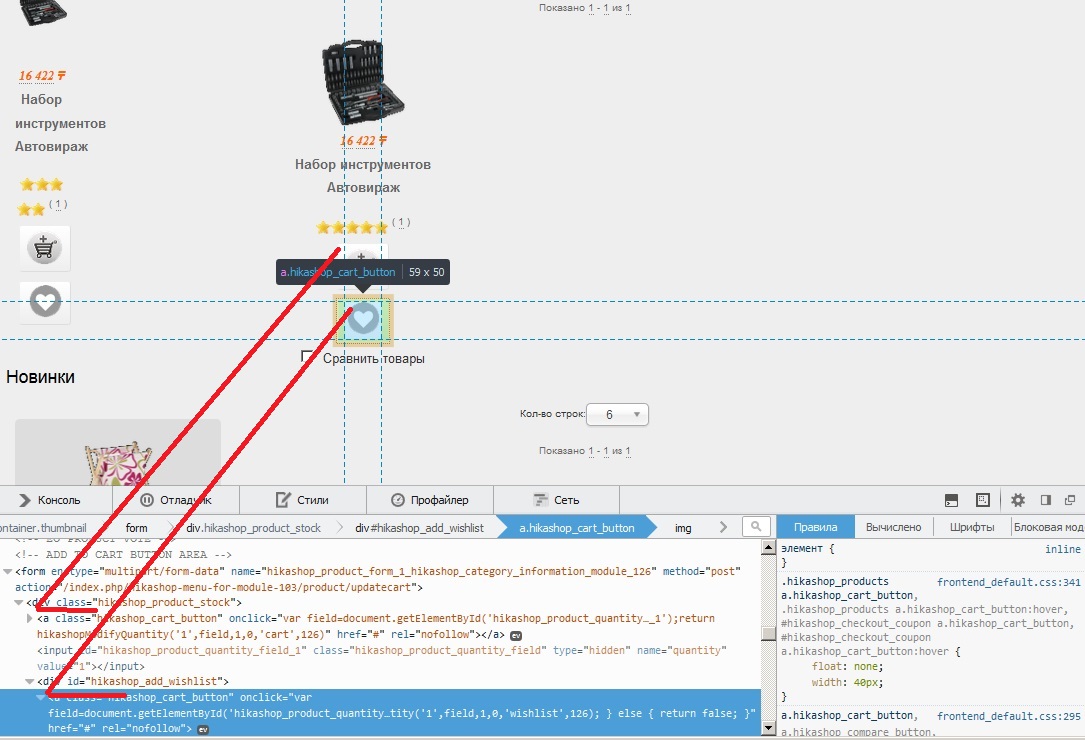
Task: Collapse the form element tree node
Action: click(x=8, y=571)
